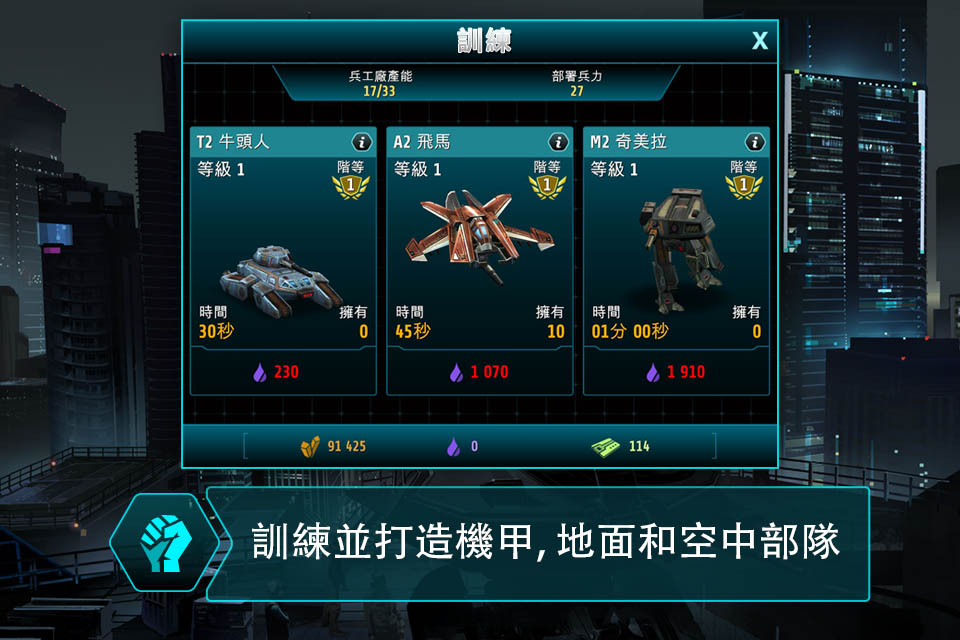Tap the green cash icon showing 114
The image size is (960, 640).
click(x=606, y=447)
